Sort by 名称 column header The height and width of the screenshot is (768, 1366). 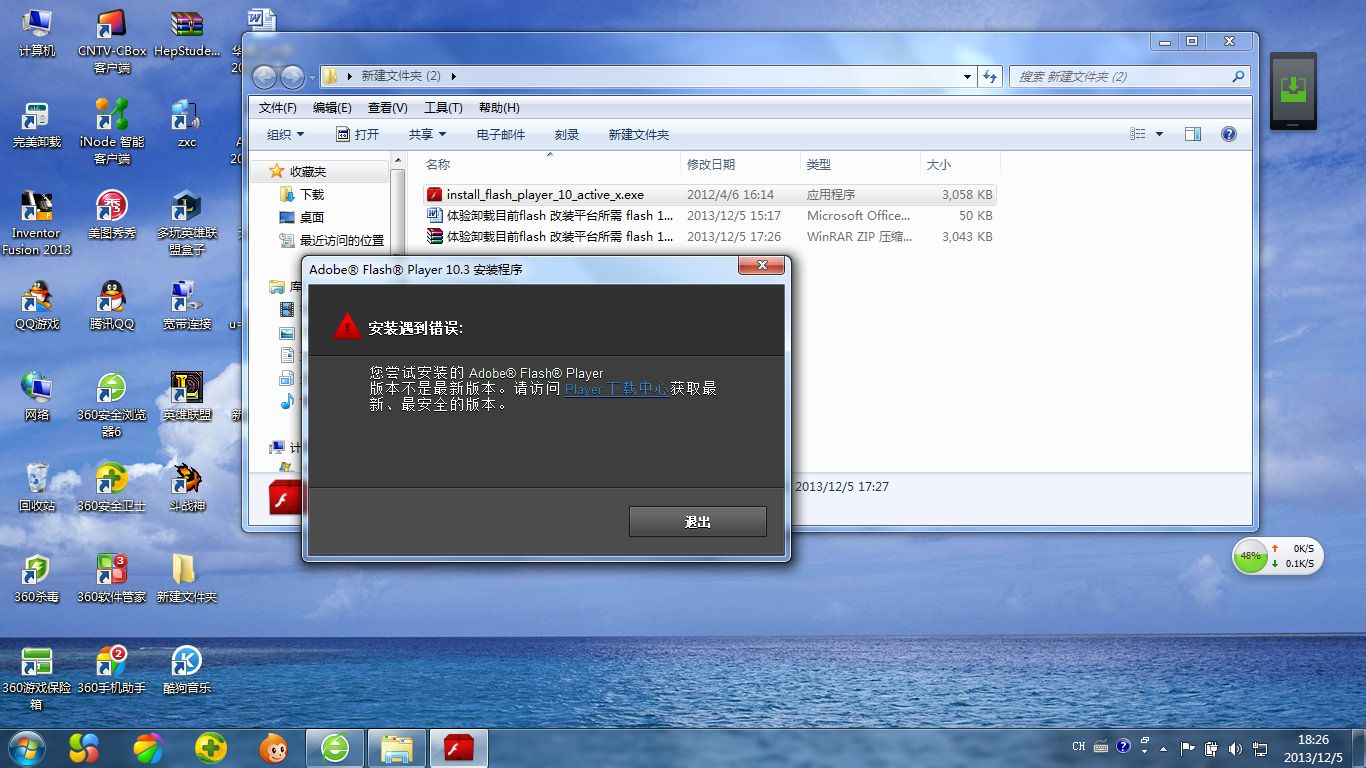click(x=551, y=164)
